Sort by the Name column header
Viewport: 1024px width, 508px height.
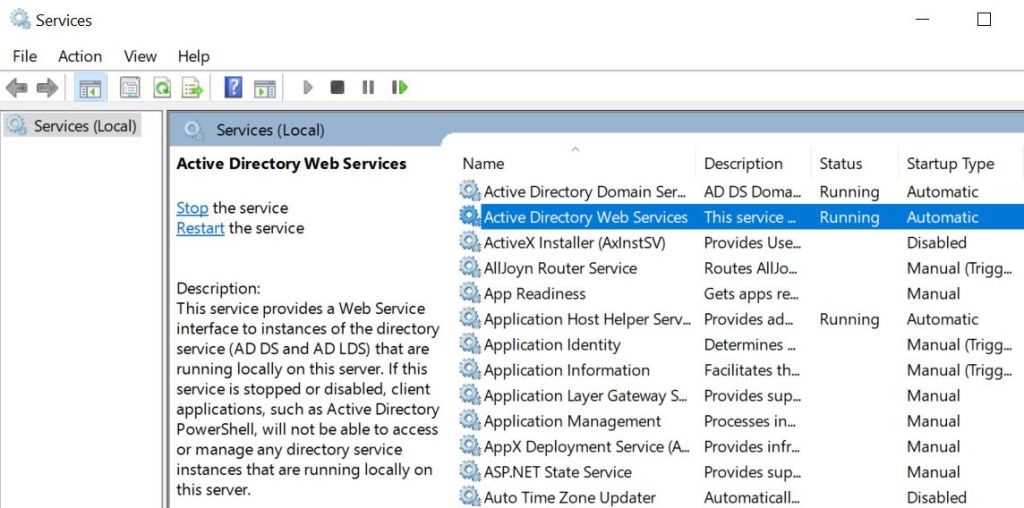[484, 164]
